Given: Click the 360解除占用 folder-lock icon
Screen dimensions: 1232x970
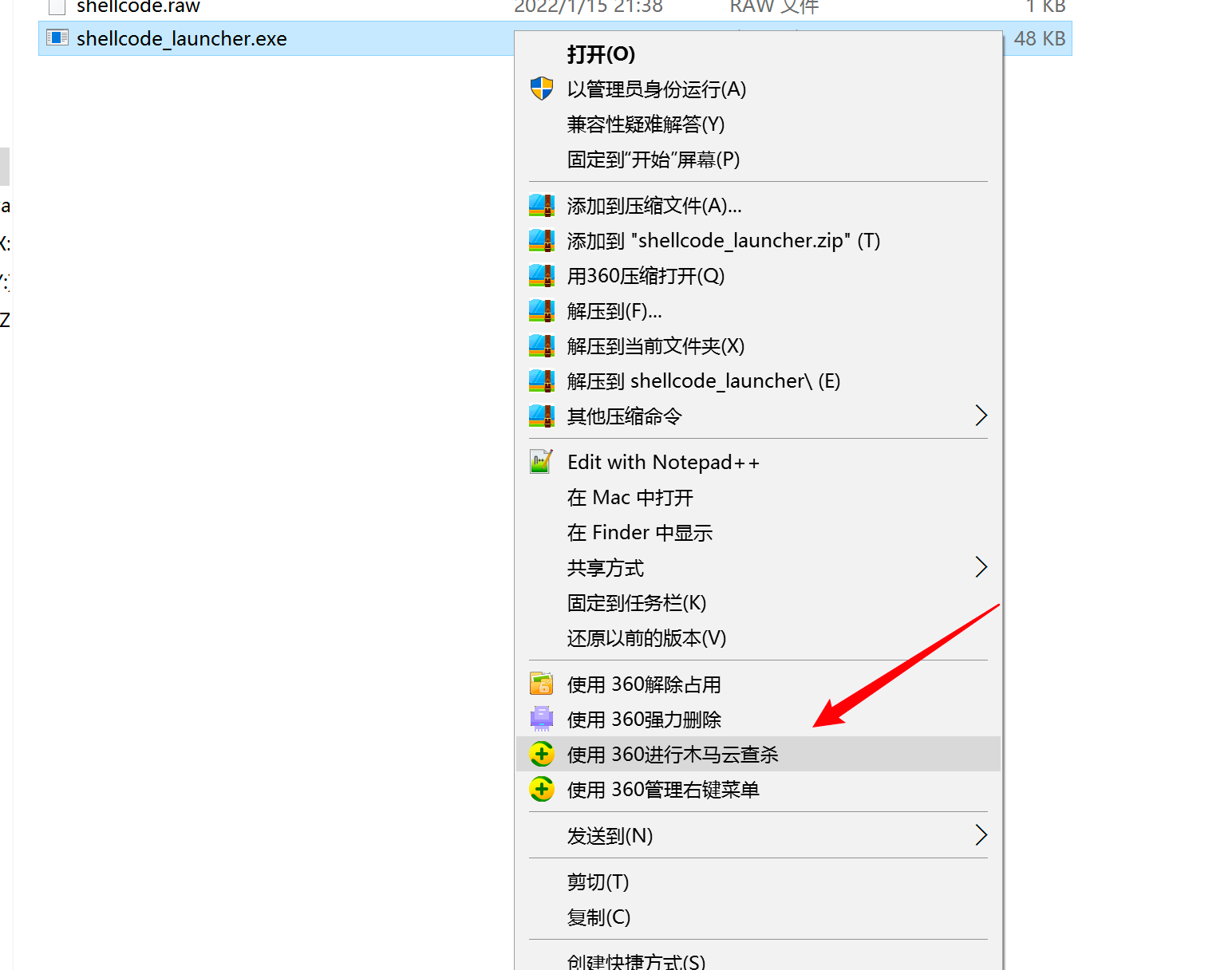Looking at the screenshot, I should pyautogui.click(x=542, y=684).
